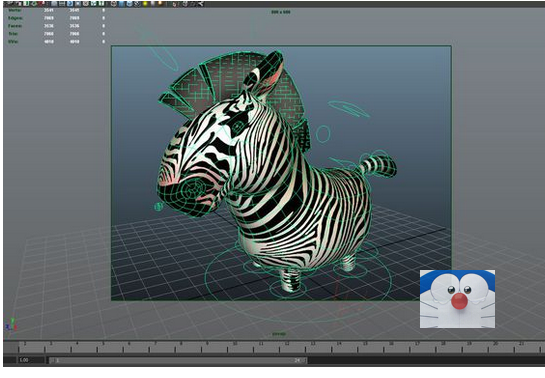Click the checkered textured-display toolbar icon
The image size is (545, 378).
coord(137,3)
